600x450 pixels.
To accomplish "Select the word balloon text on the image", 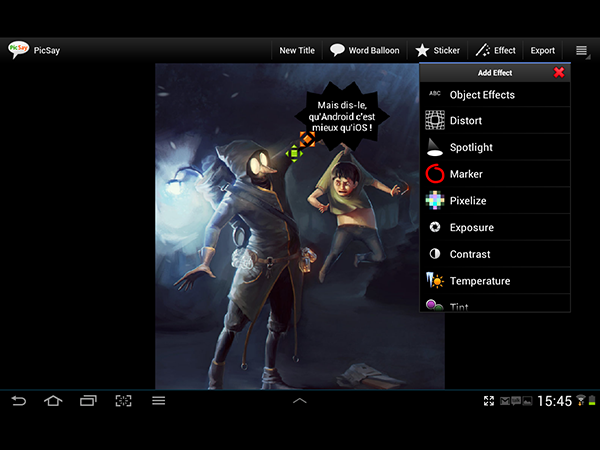I will [342, 116].
